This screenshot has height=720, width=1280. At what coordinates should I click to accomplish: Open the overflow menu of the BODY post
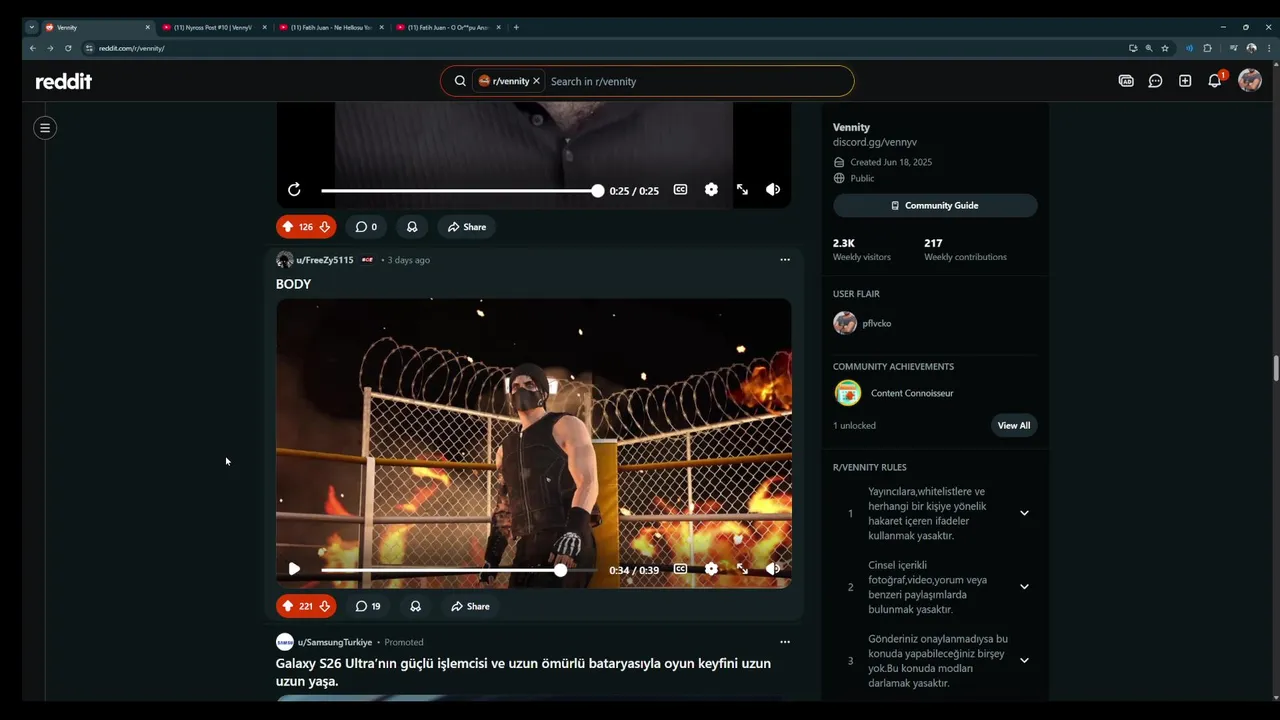(785, 260)
